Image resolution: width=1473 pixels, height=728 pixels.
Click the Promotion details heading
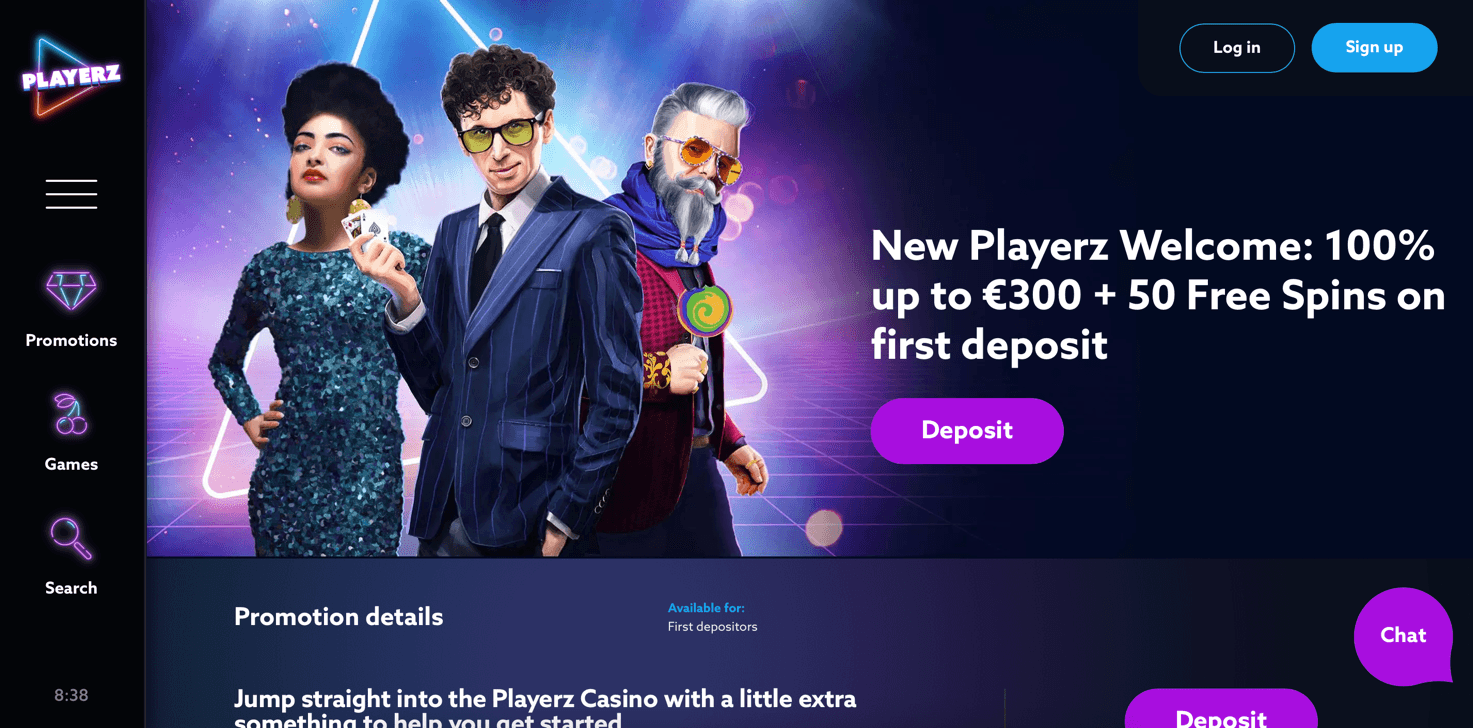coord(338,618)
